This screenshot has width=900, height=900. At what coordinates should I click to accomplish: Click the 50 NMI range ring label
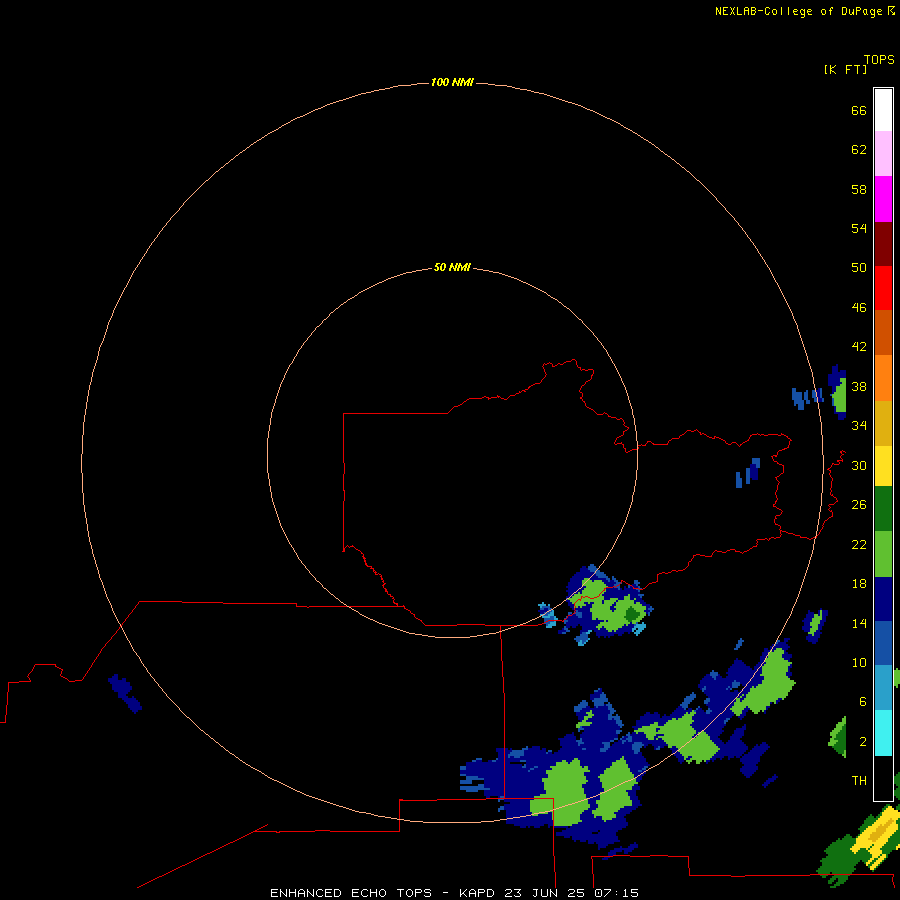452,267
